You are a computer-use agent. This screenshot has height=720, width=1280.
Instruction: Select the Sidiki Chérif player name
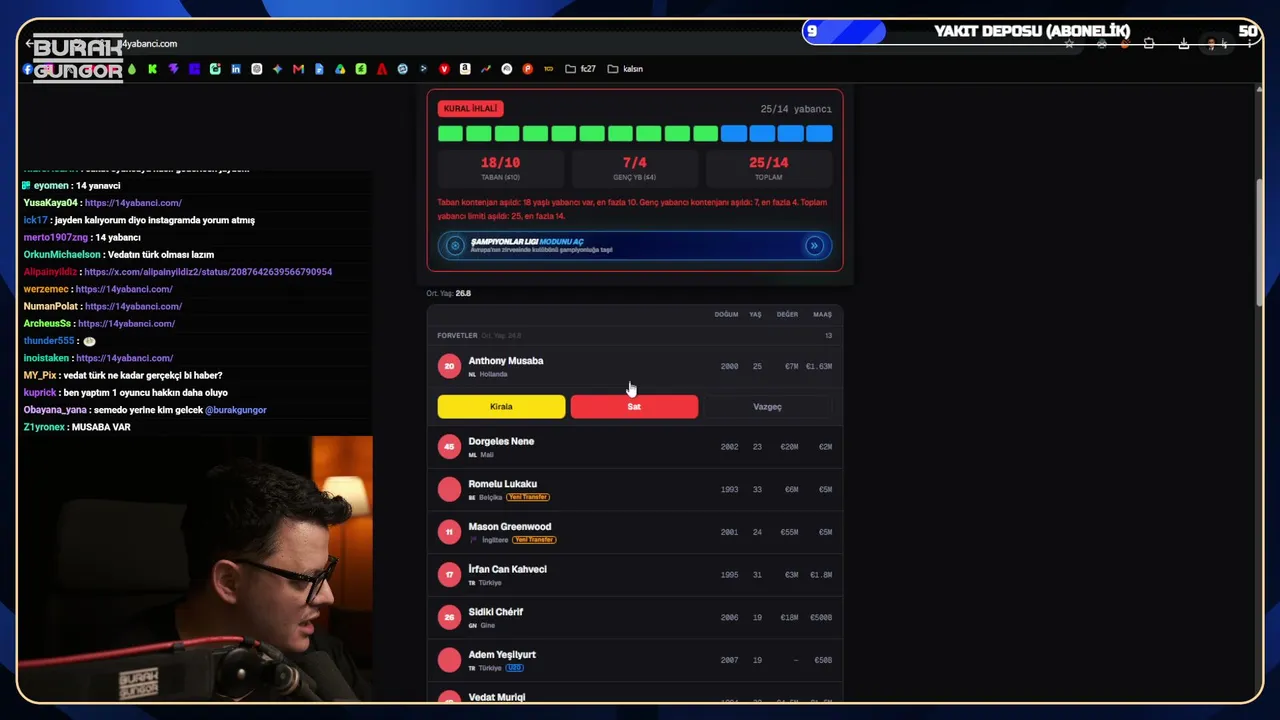(x=496, y=612)
